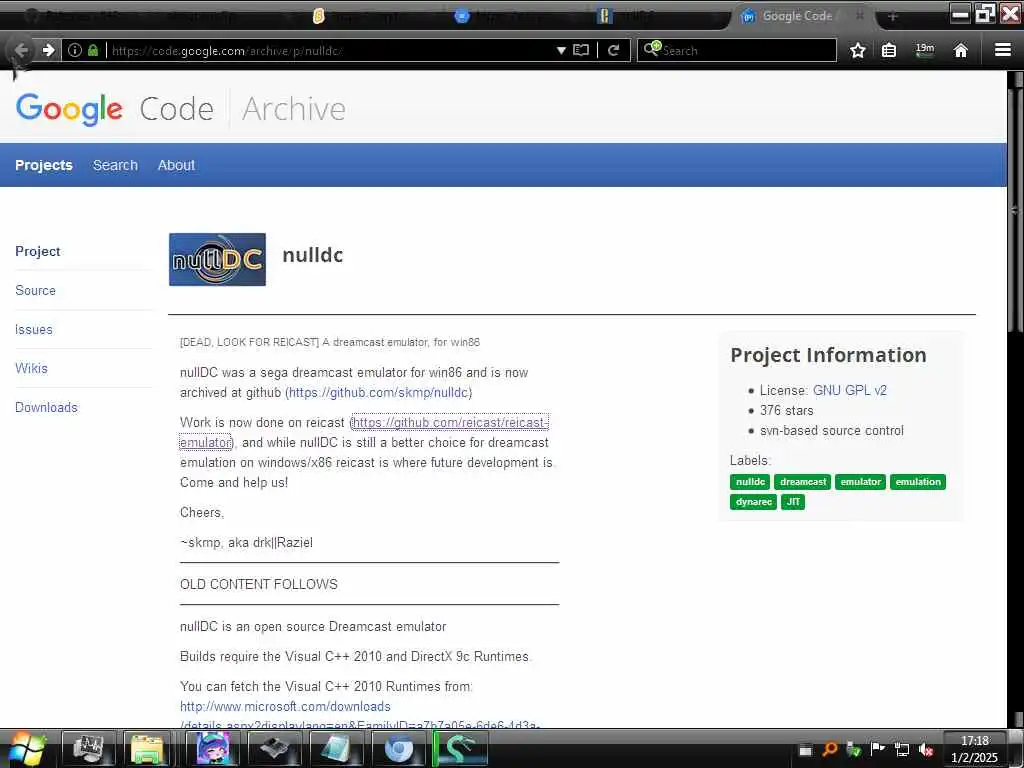This screenshot has width=1024, height=768.
Task: Open the About navigation item
Action: pyautogui.click(x=176, y=165)
